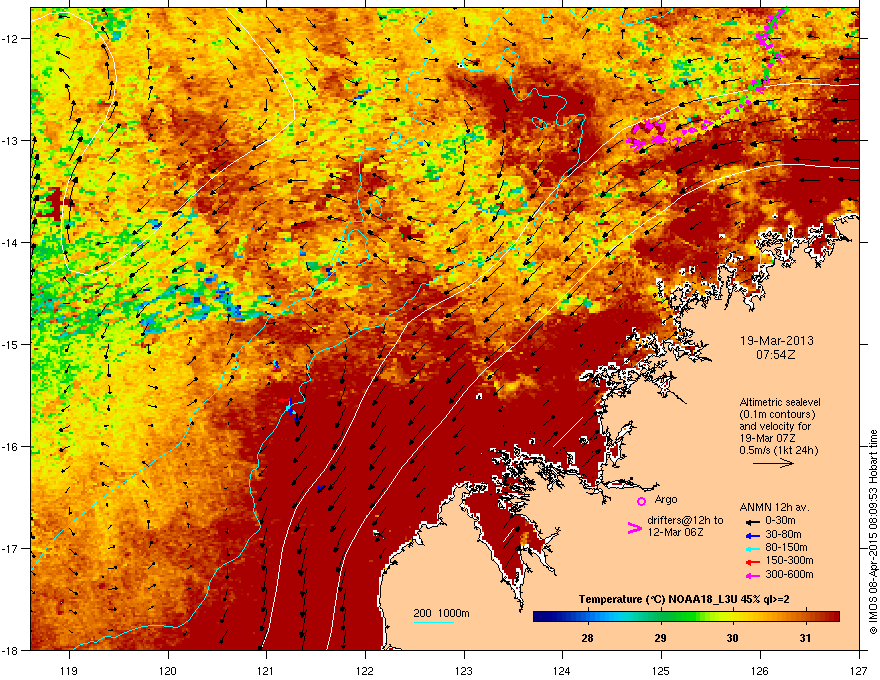Click the temperature color bar at 28
The width and height of the screenshot is (880, 680).
(587, 617)
